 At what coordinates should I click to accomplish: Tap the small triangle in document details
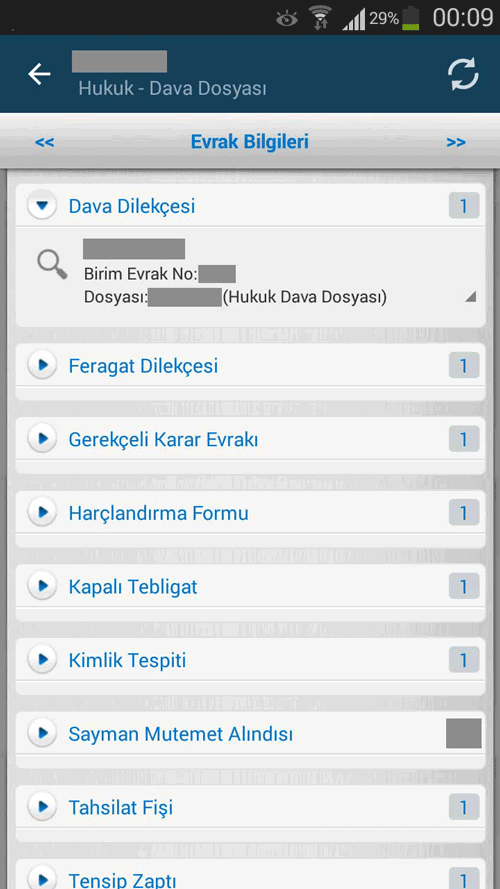pos(470,297)
